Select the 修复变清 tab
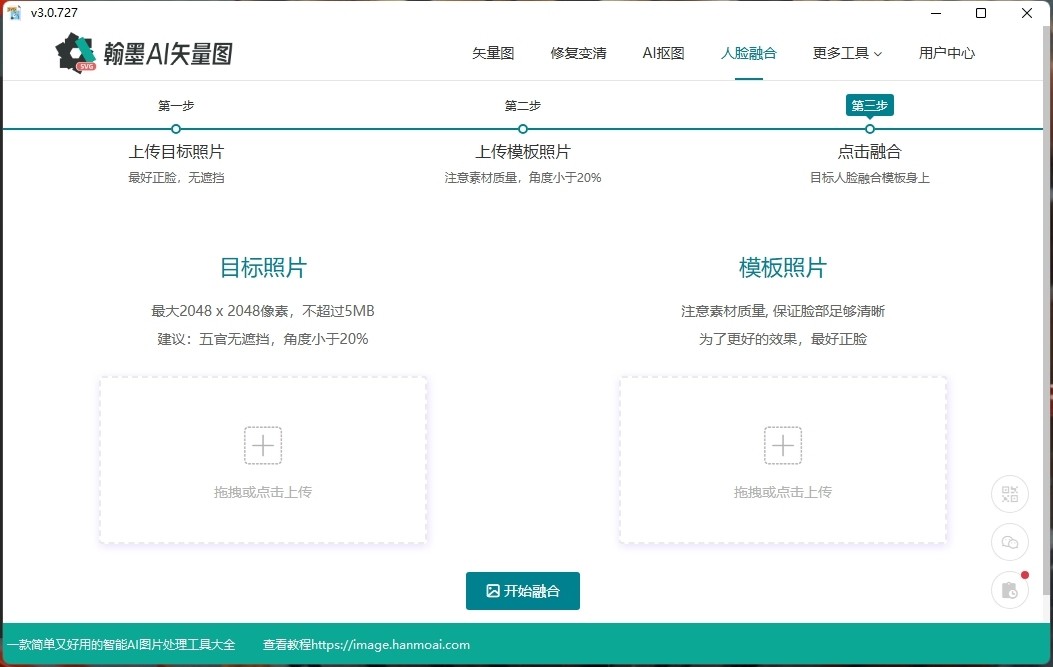Screen dimensions: 1053x667 coord(578,53)
